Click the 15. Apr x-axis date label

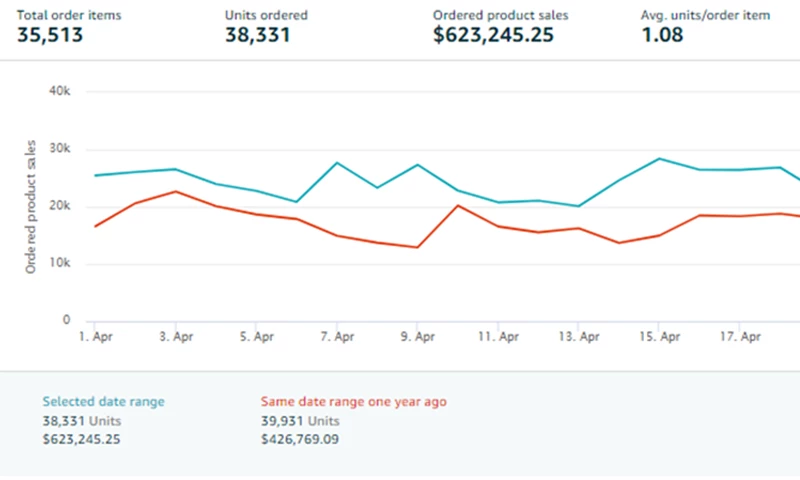coord(659,338)
